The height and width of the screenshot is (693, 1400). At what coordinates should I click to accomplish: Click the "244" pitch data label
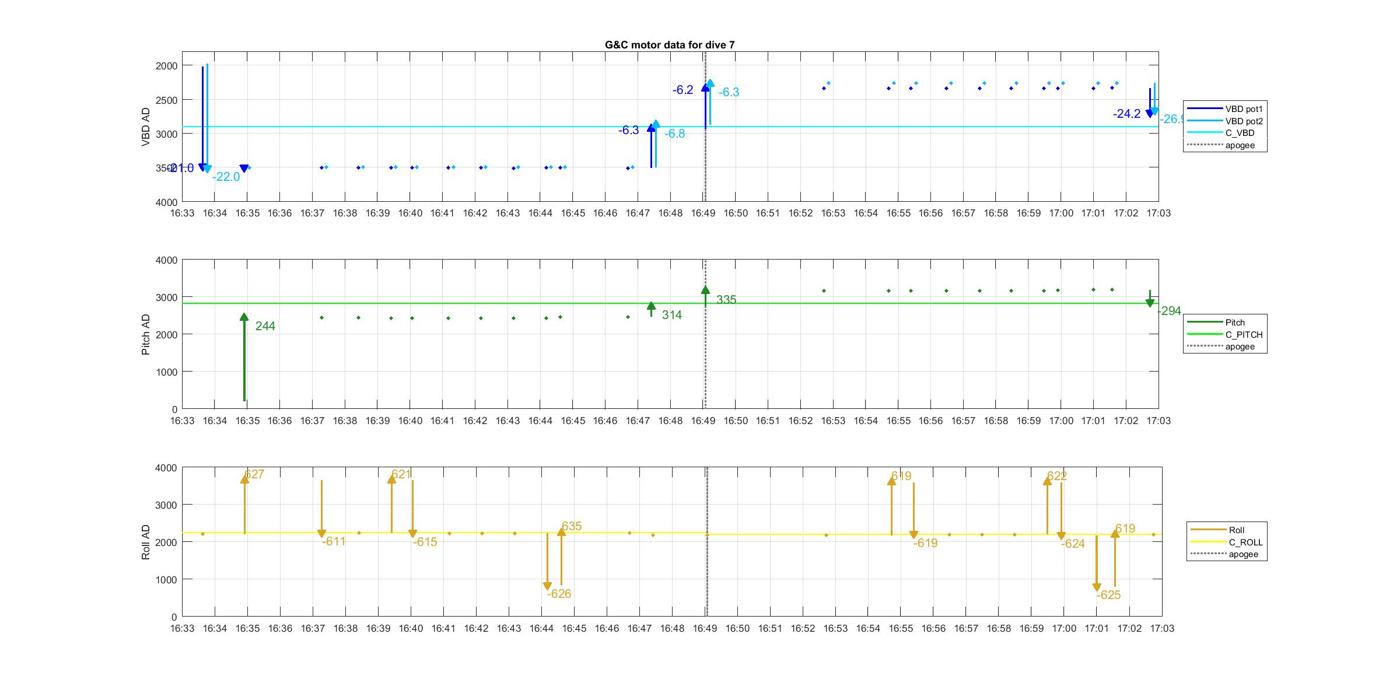(x=266, y=326)
